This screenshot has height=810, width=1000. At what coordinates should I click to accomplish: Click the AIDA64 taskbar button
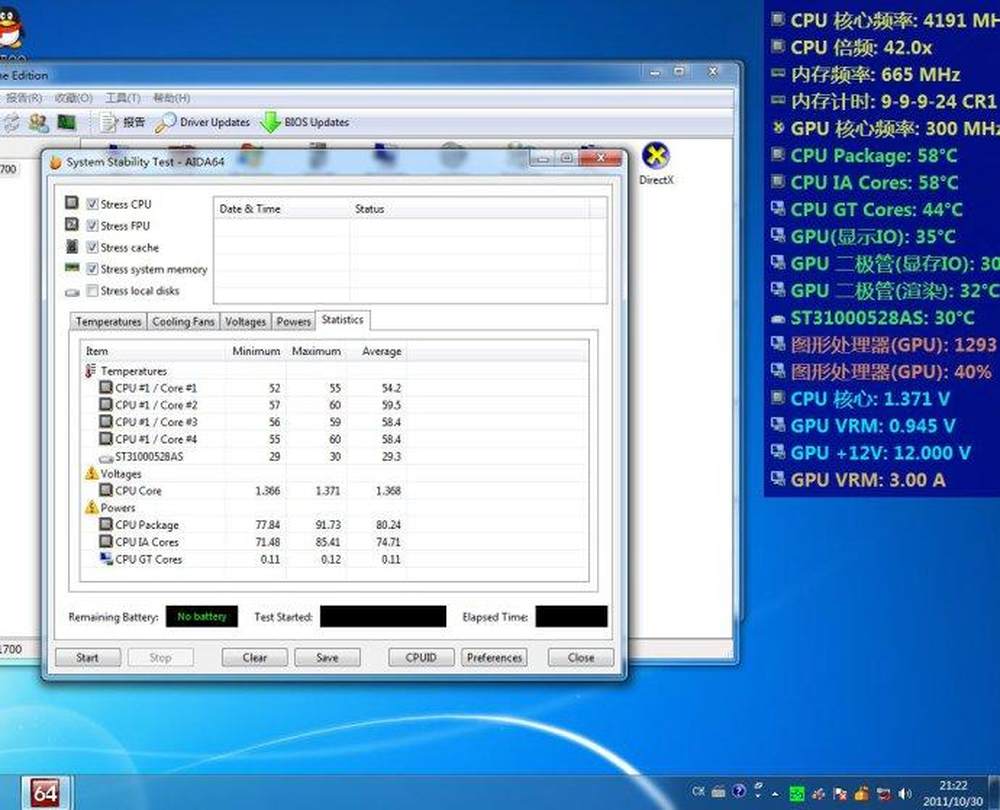[x=45, y=793]
